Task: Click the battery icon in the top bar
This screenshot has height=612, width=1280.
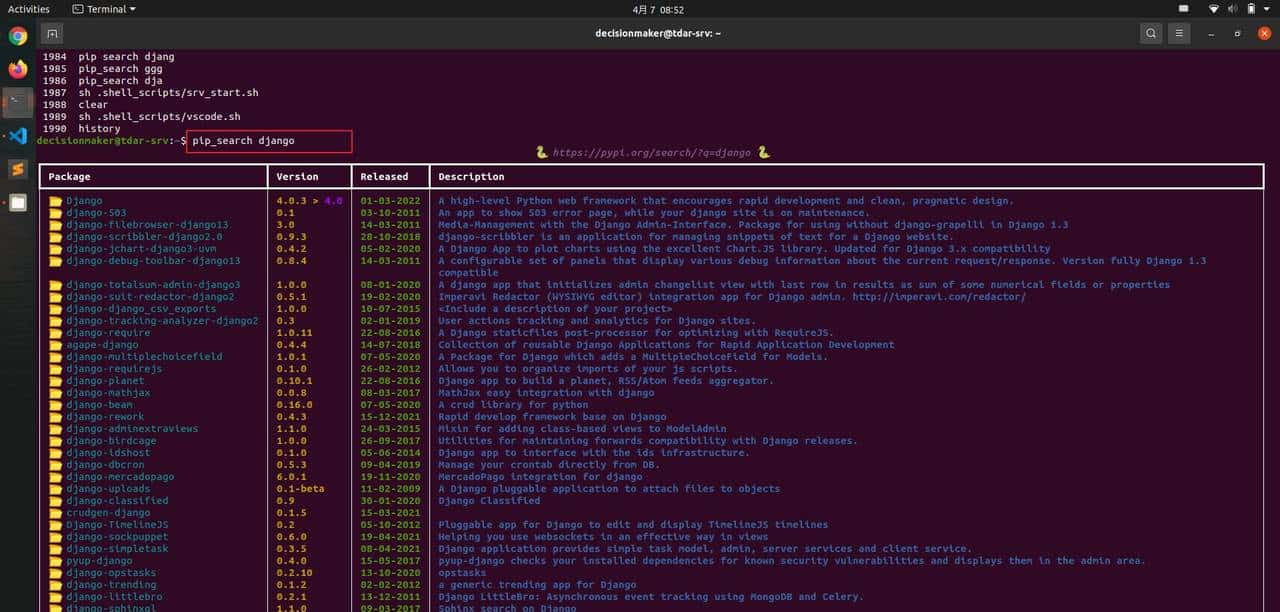Action: coord(1252,9)
